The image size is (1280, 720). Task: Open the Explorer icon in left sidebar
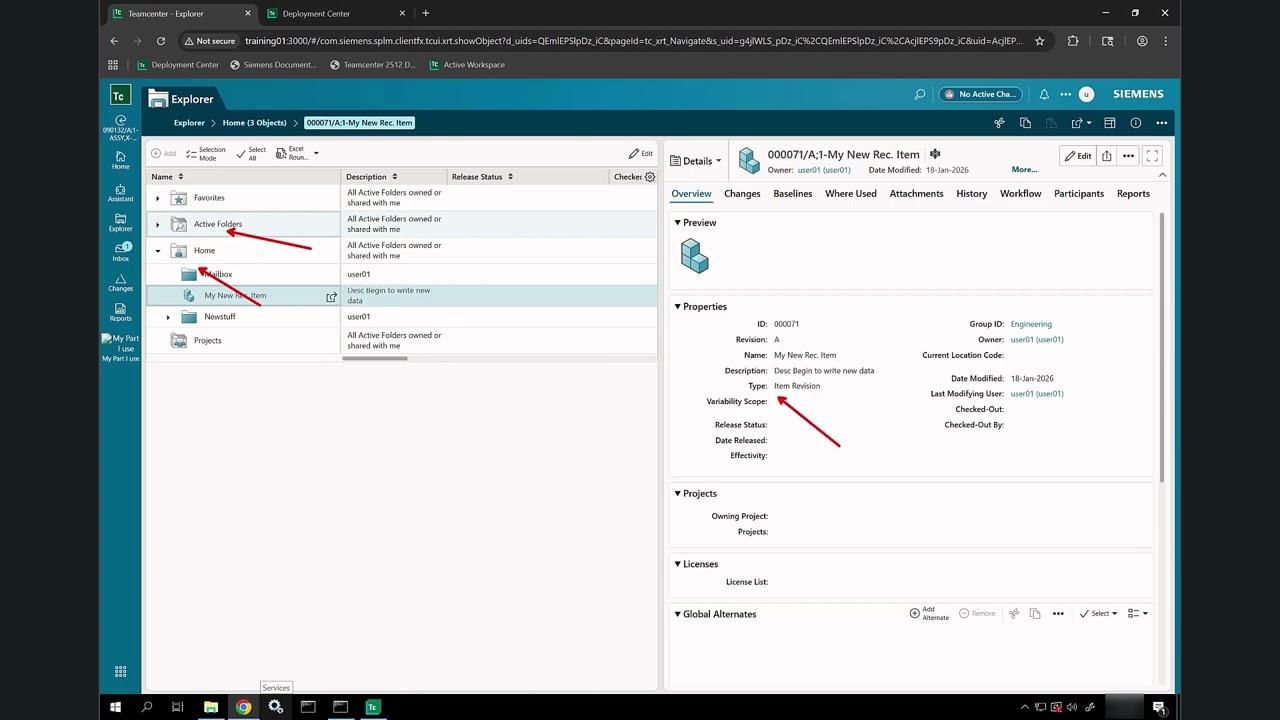120,223
